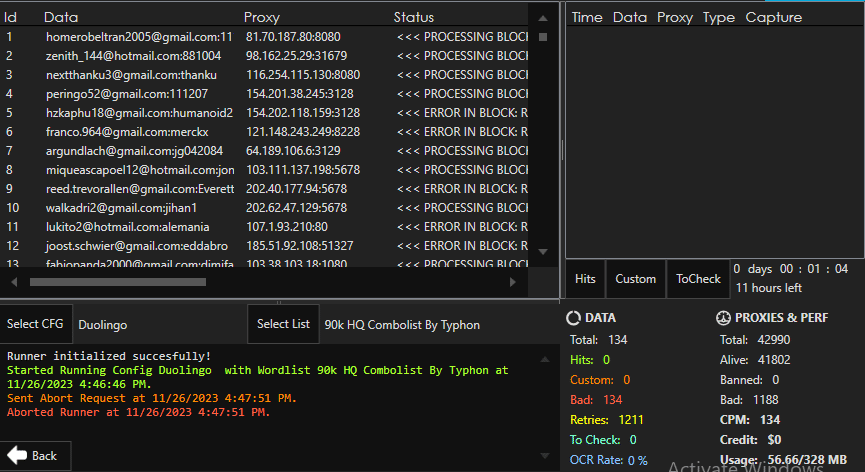Click the Status column header
This screenshot has width=865, height=472.
tap(414, 17)
